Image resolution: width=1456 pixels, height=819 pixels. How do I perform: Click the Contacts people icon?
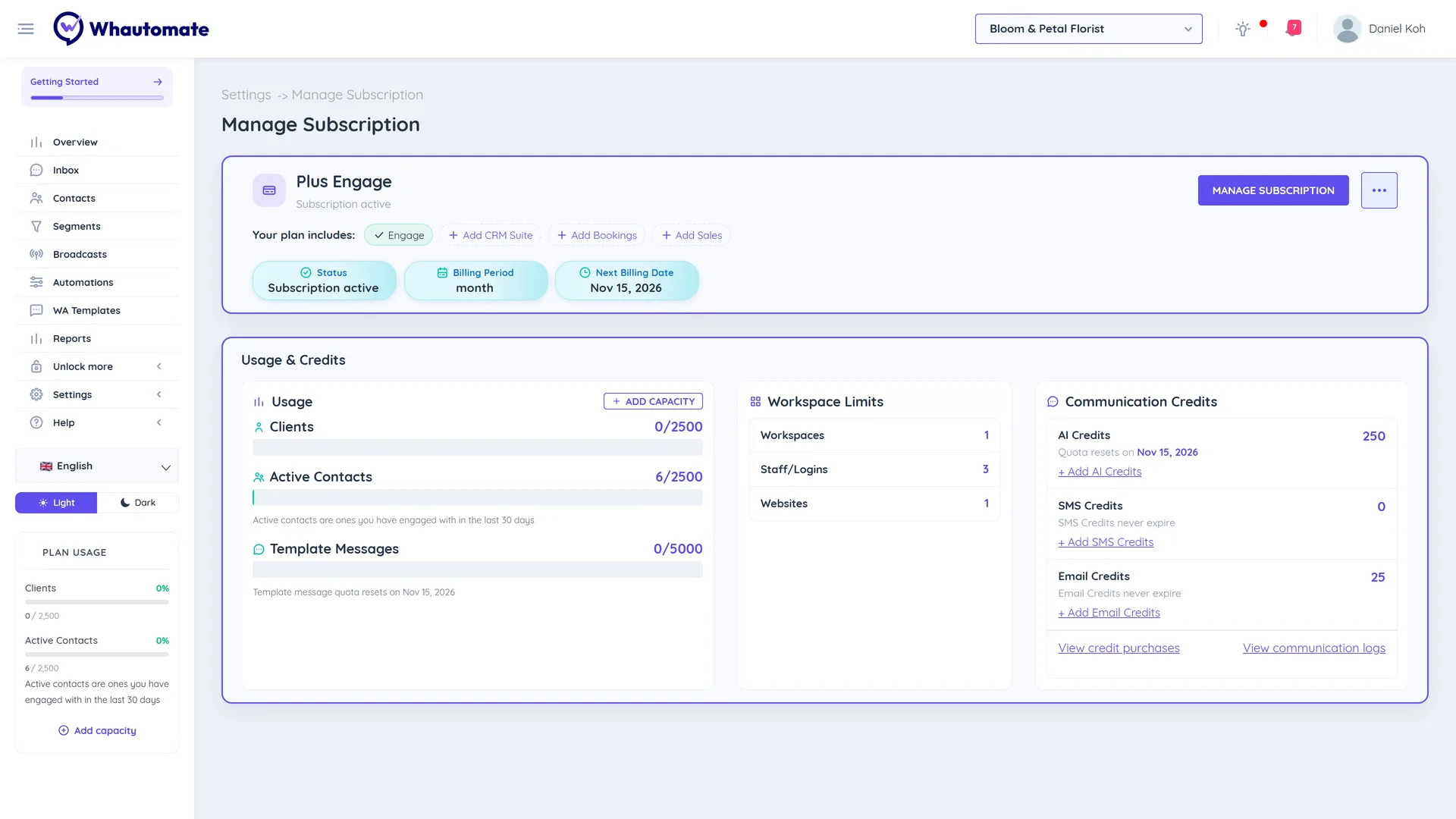[x=36, y=199]
